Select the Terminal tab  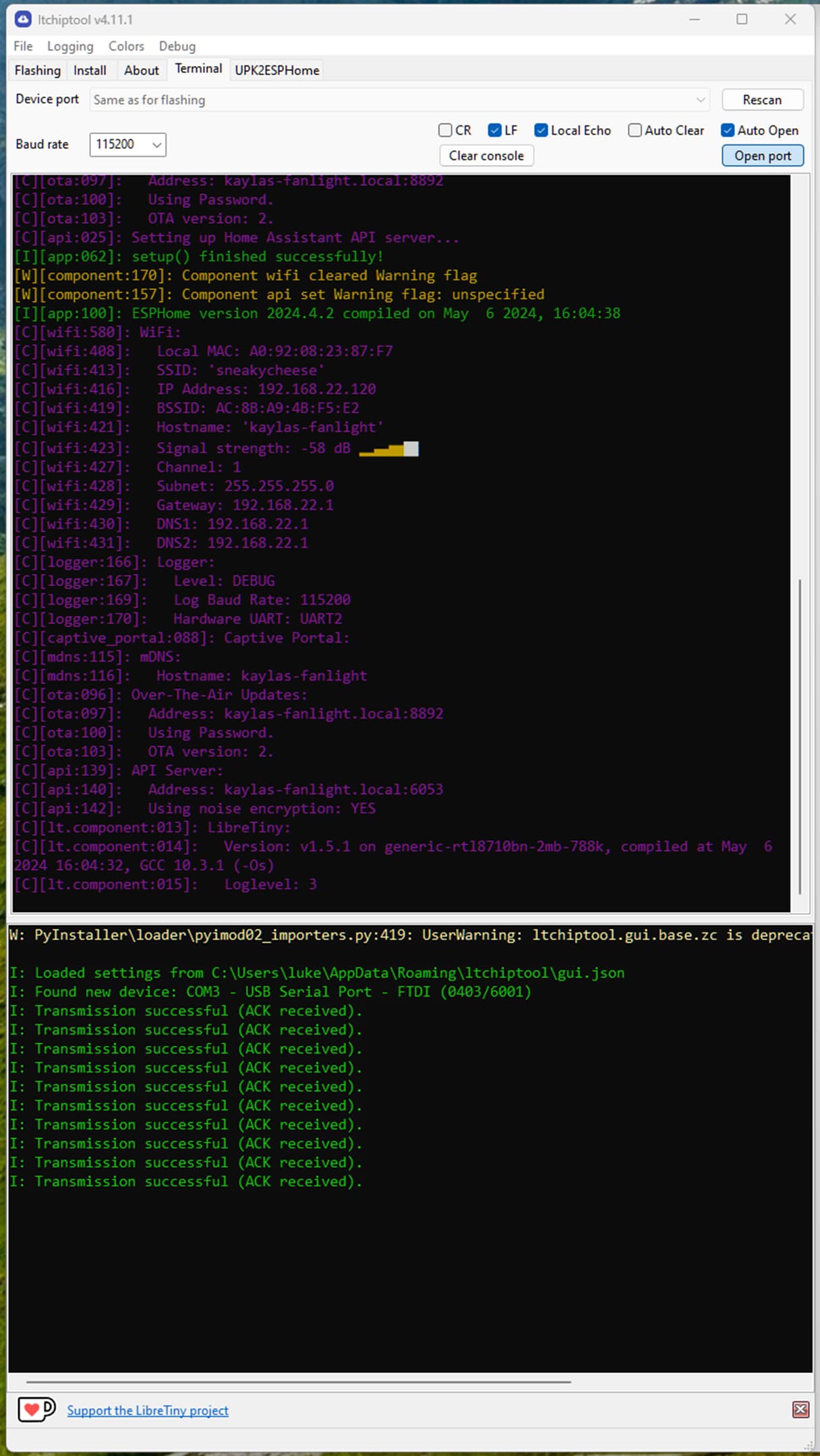tap(198, 69)
